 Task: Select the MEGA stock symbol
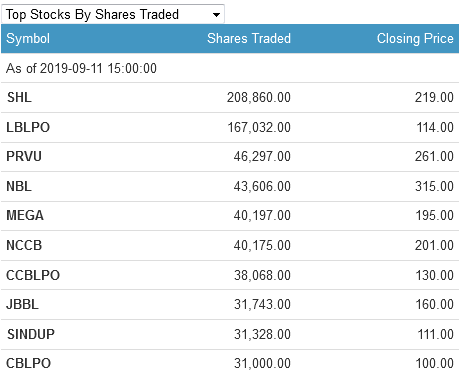tap(25, 215)
